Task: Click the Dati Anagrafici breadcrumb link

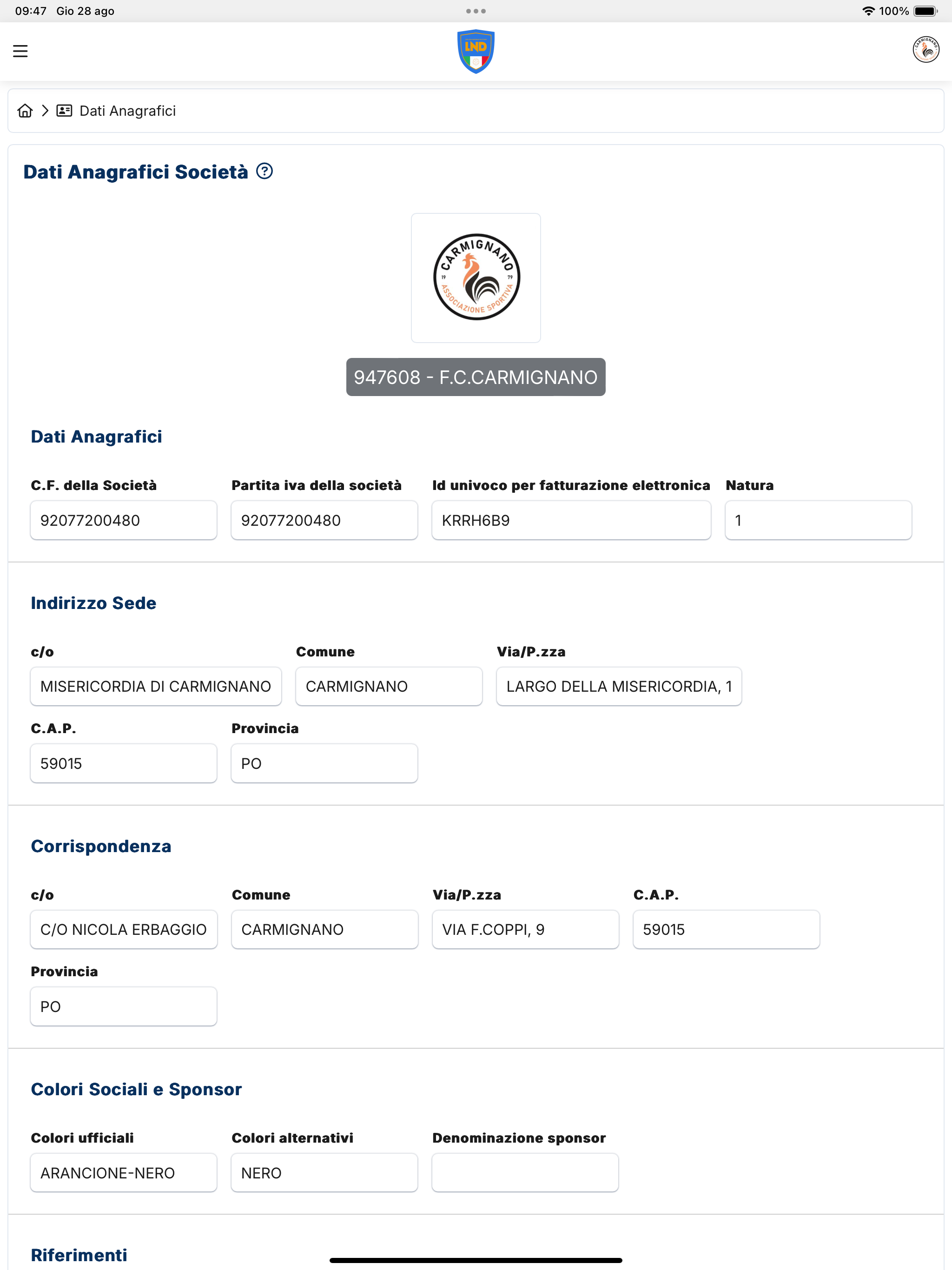Action: pos(127,111)
